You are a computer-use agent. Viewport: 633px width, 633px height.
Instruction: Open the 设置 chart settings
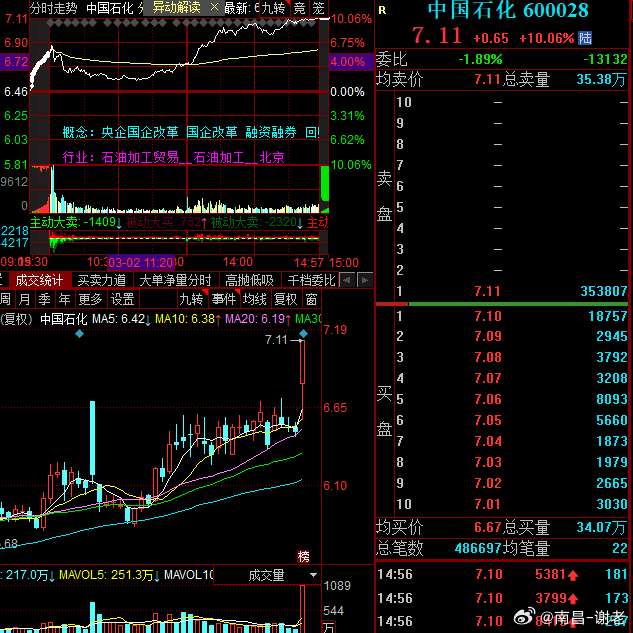pyautogui.click(x=122, y=299)
